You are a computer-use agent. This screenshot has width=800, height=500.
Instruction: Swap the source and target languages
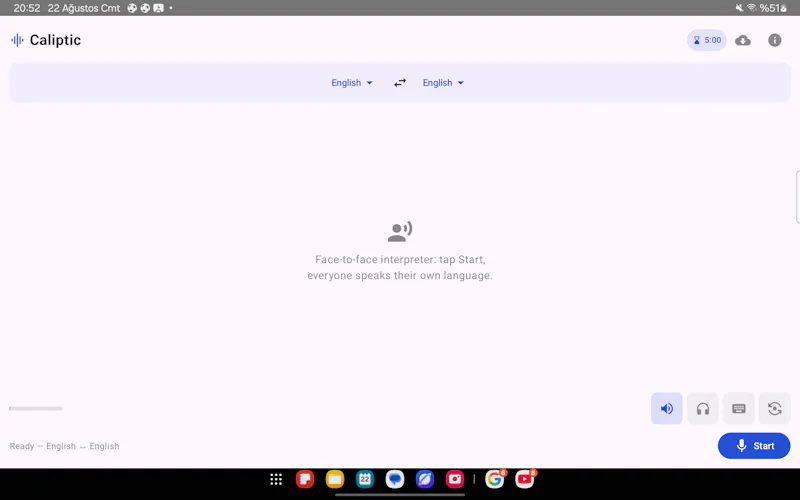point(400,83)
